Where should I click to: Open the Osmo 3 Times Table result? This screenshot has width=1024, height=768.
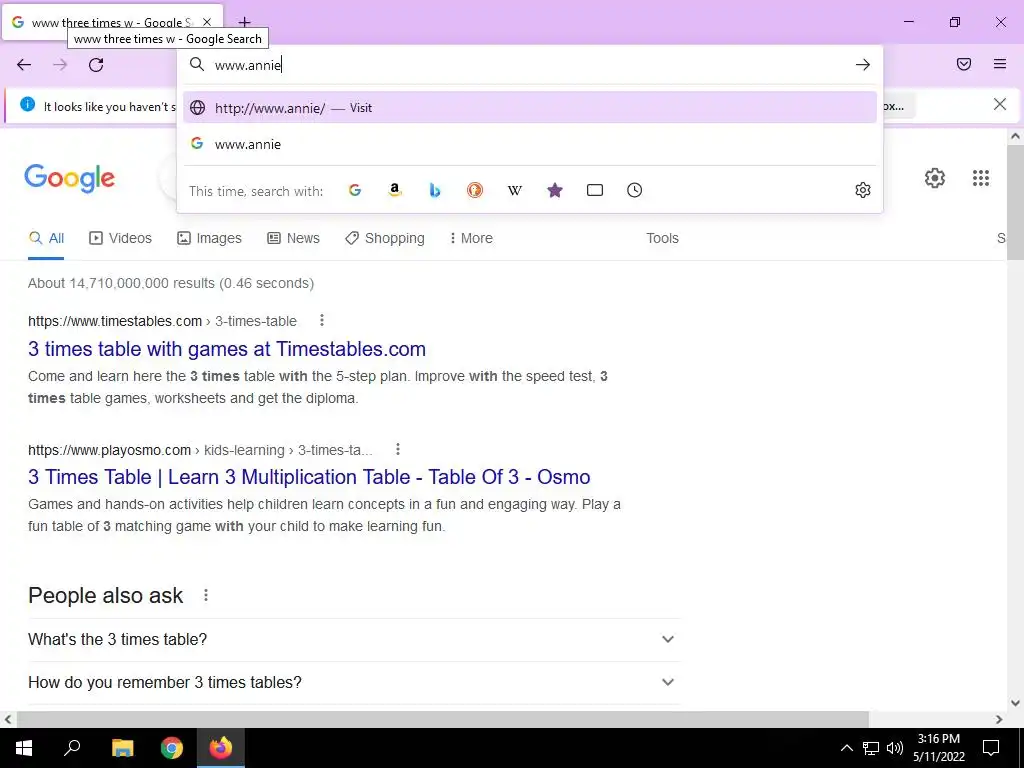tap(309, 477)
